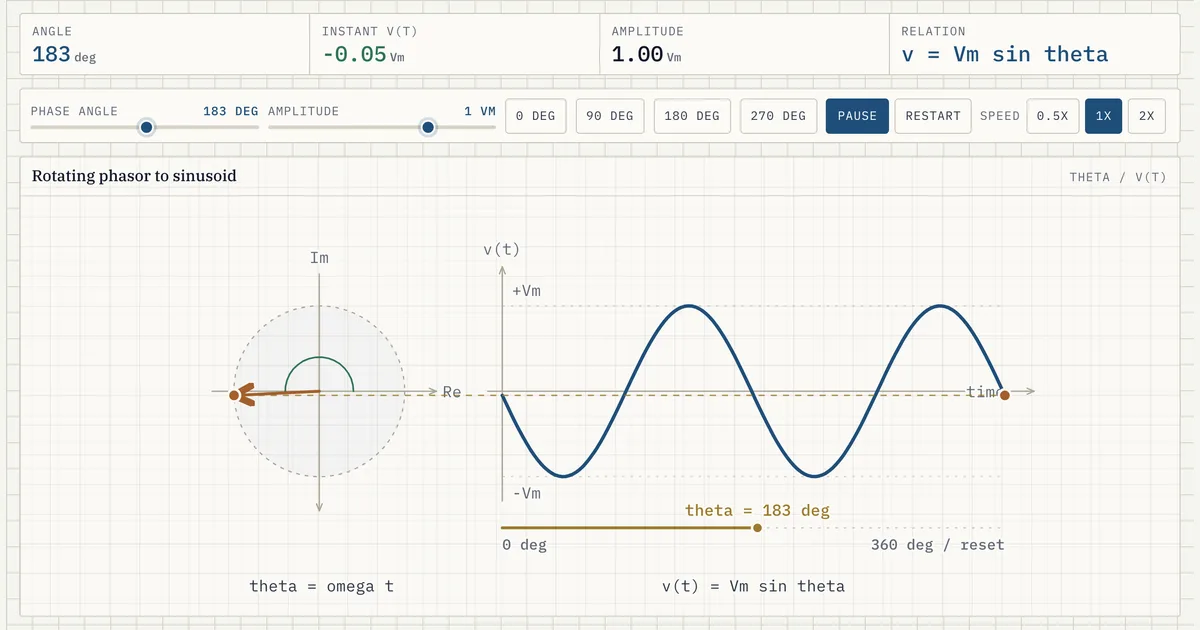Screen dimensions: 1200x630
Task: Click the Phase Angle slider handle
Action: pos(147,127)
